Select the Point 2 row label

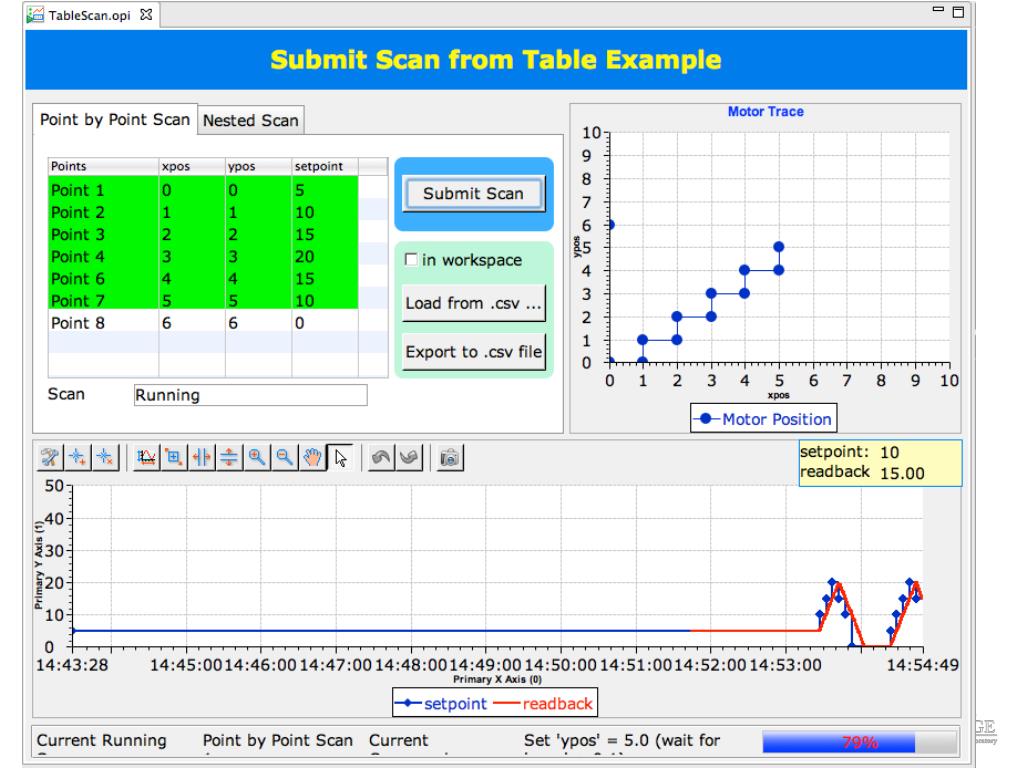pyautogui.click(x=78, y=212)
